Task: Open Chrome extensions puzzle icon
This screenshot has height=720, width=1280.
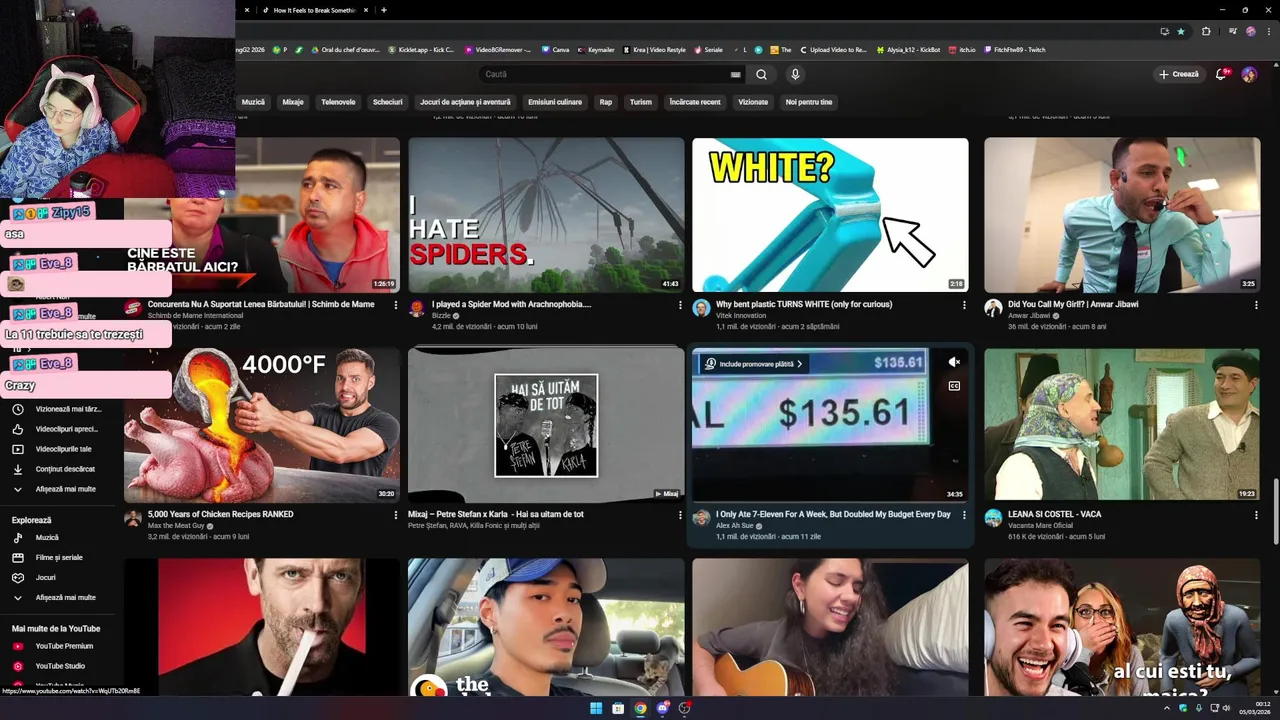Action: (x=1206, y=31)
